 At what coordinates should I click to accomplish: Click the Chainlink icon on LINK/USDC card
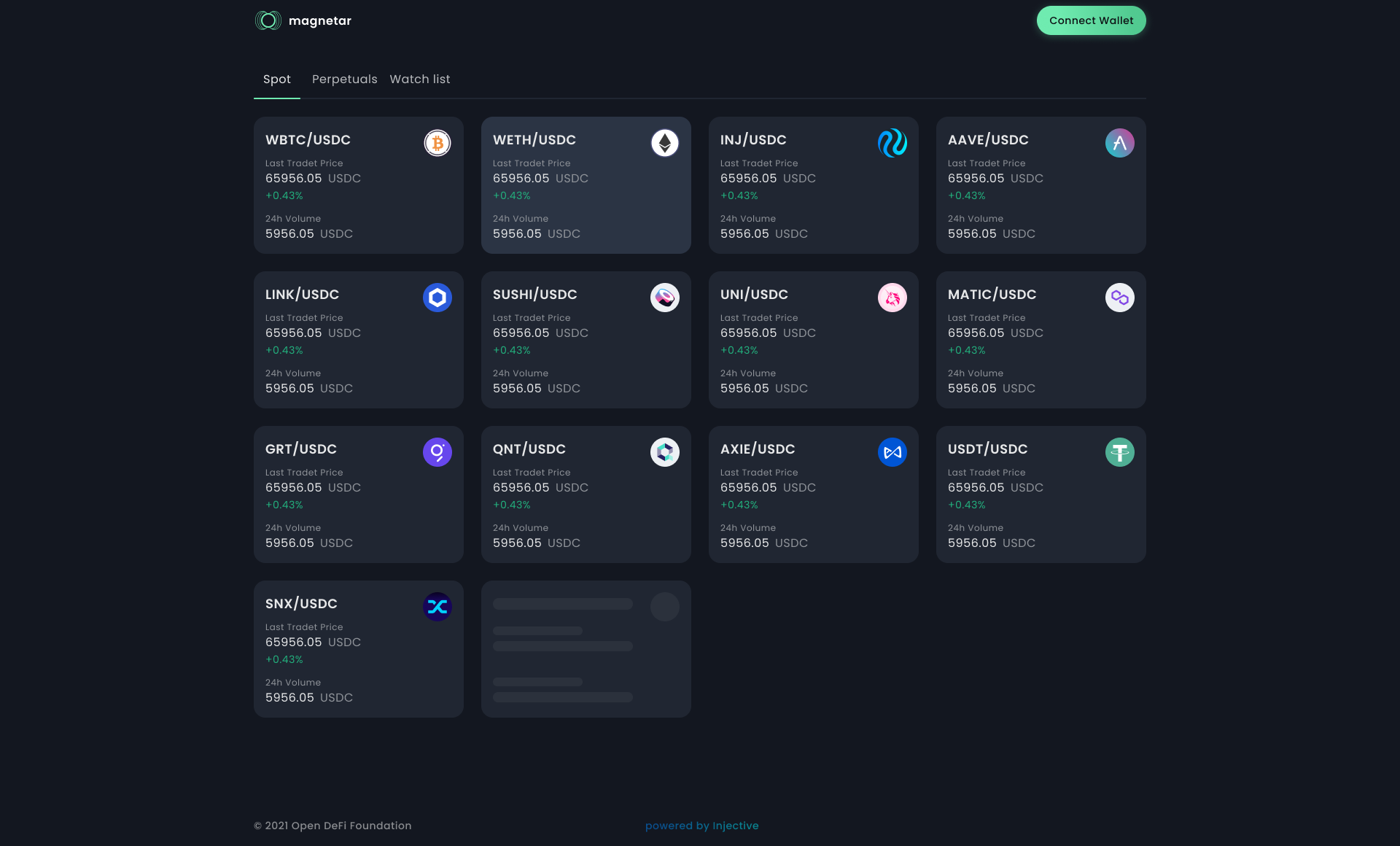pyautogui.click(x=437, y=298)
